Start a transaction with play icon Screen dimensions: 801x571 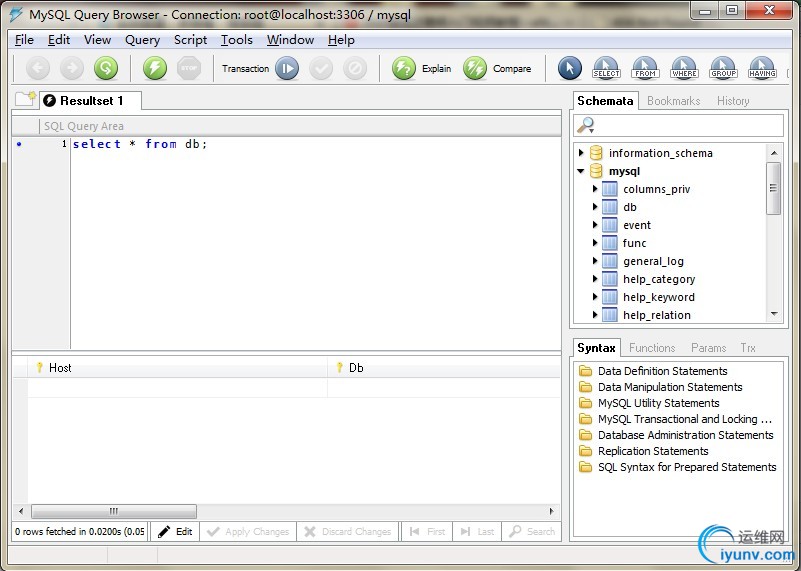[x=287, y=68]
